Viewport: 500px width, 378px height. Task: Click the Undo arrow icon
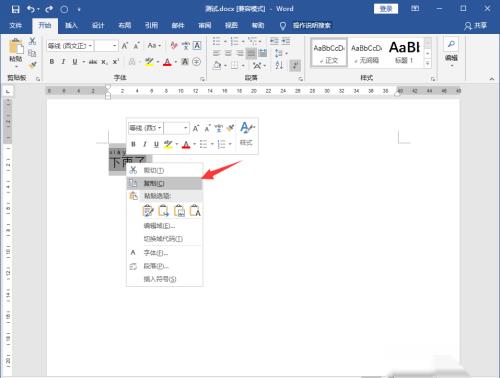click(x=31, y=9)
